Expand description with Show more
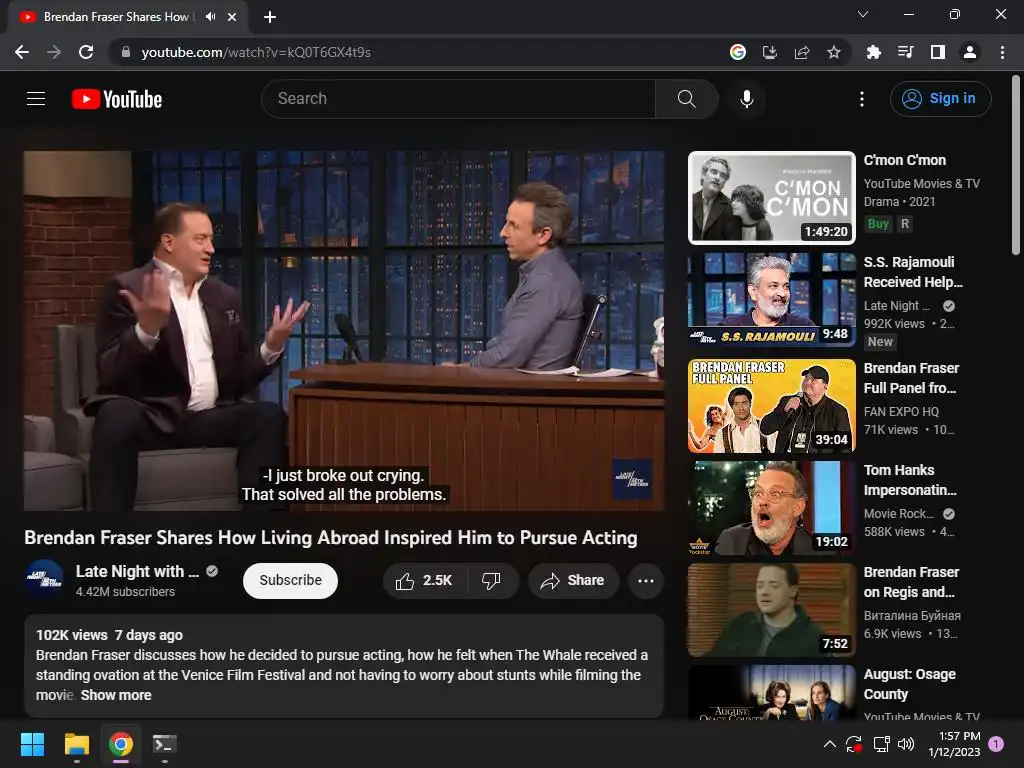 click(116, 696)
